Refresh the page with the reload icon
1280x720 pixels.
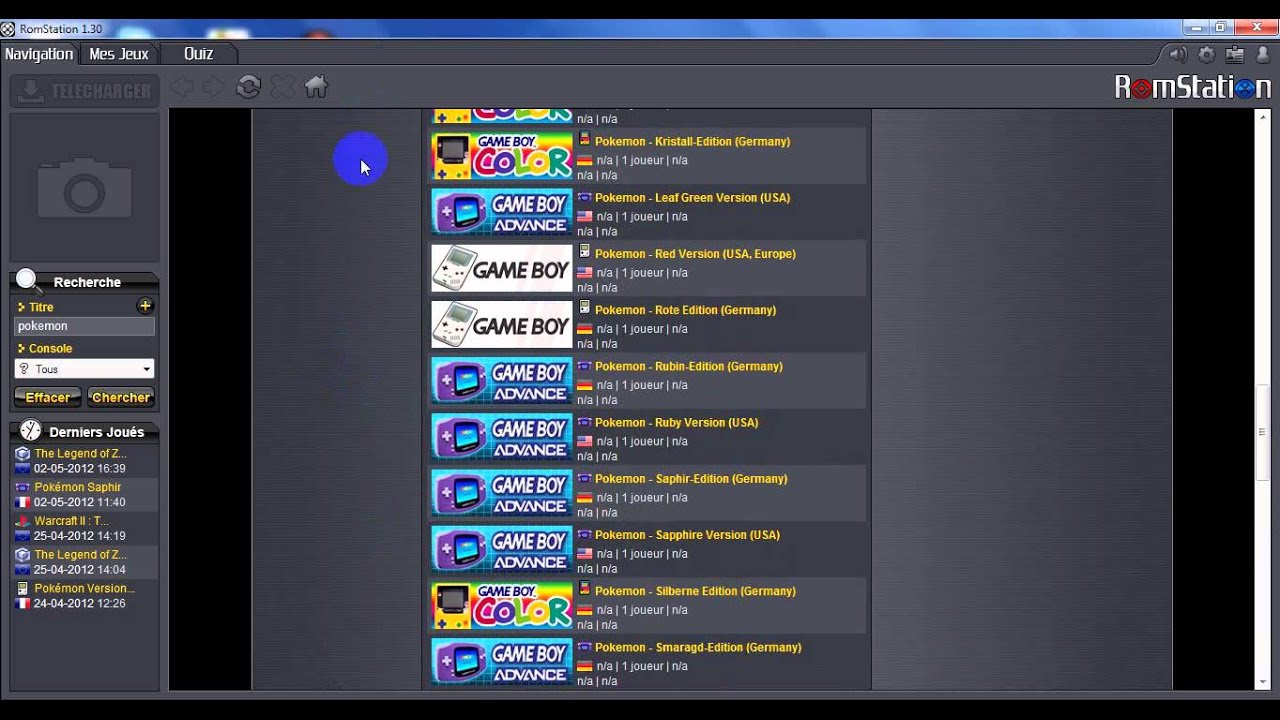tap(248, 87)
